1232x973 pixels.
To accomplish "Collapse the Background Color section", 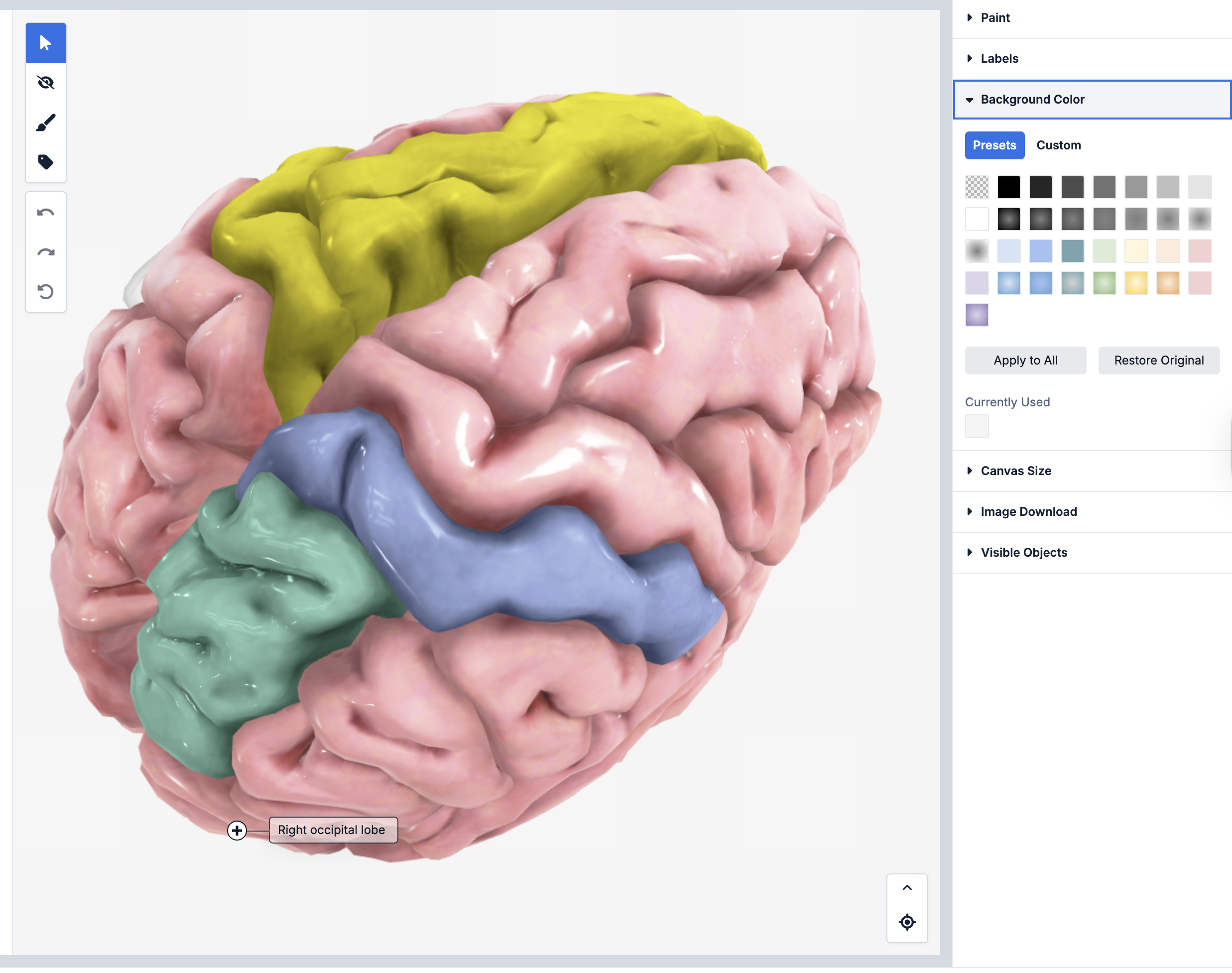I will click(1092, 99).
